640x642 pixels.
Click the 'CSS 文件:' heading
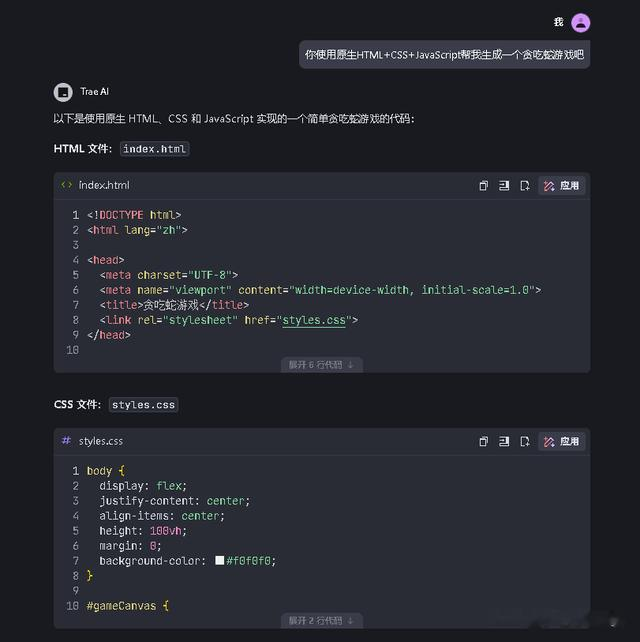pos(77,405)
